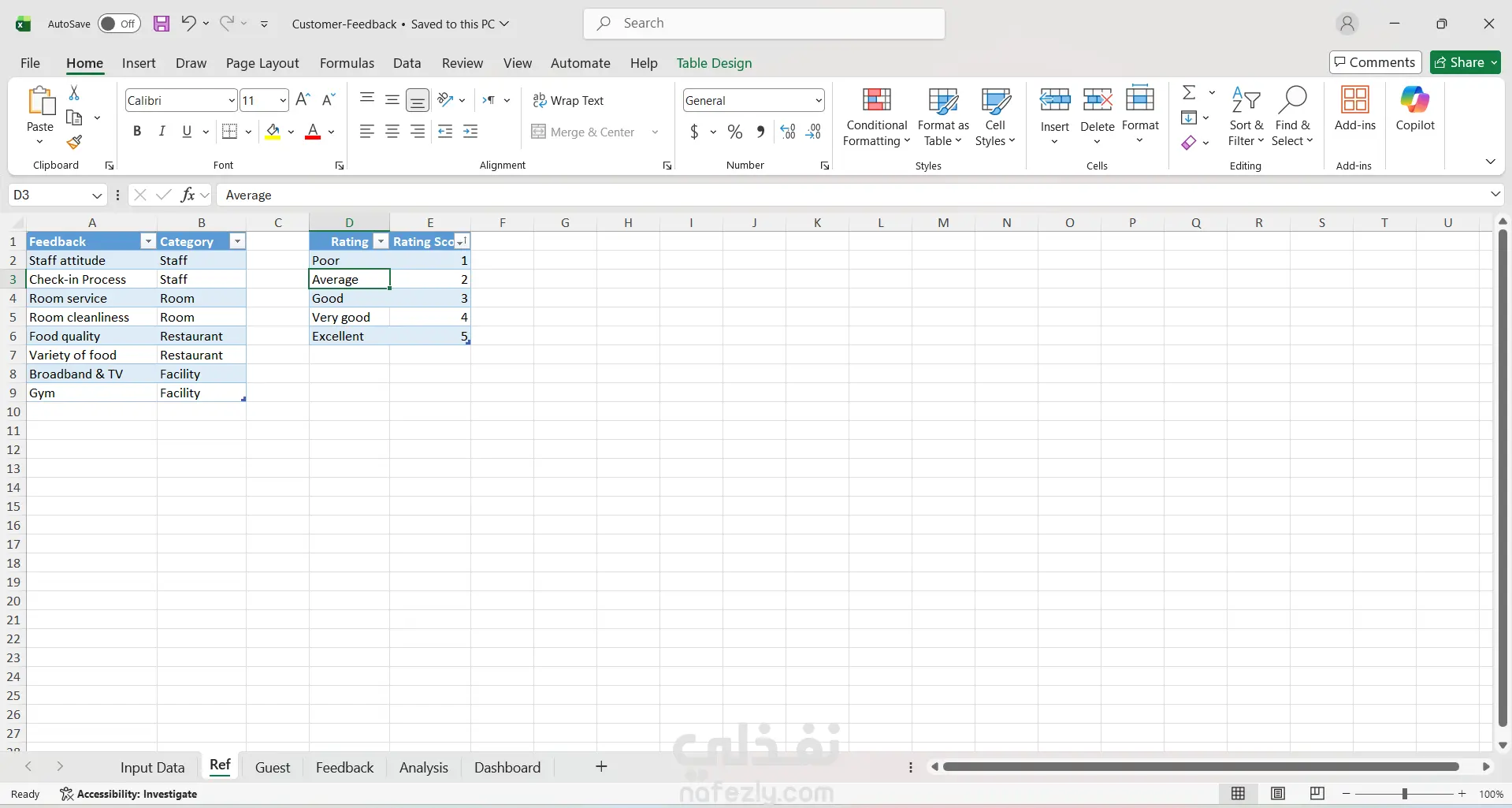Open General number format dropdown
The height and width of the screenshot is (808, 1512).
[x=819, y=100]
